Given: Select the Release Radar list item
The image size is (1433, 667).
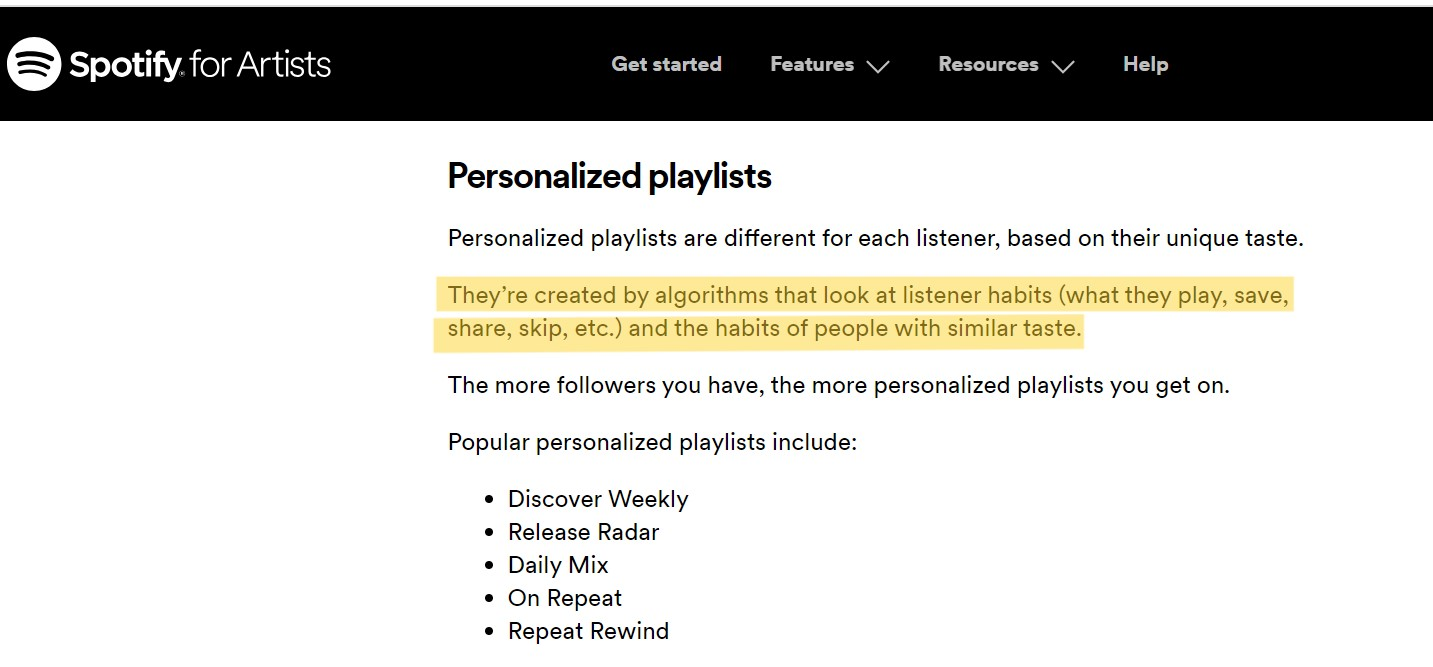Looking at the screenshot, I should point(583,532).
